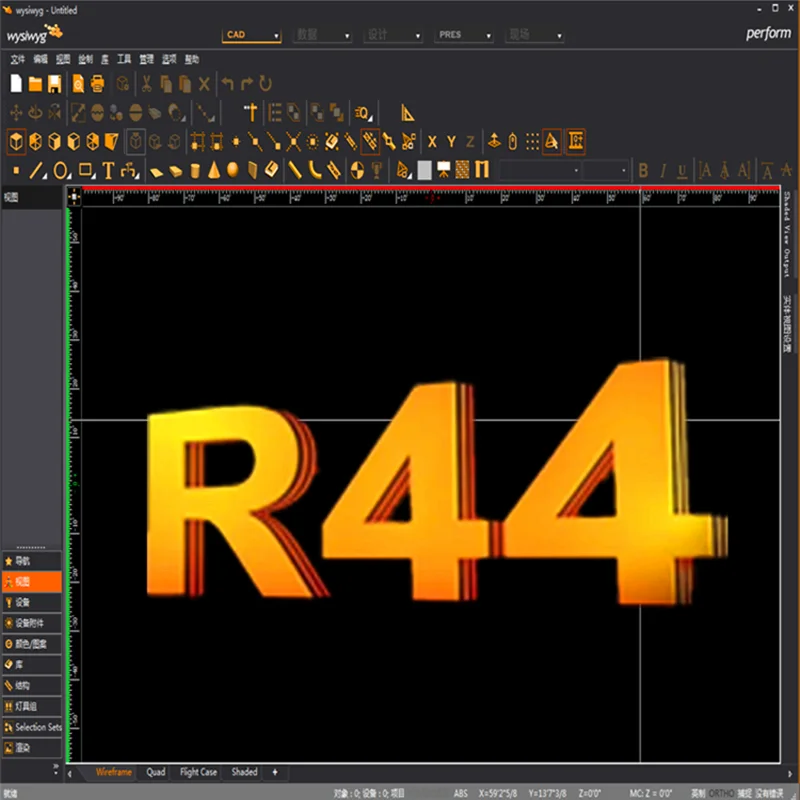Switch to the Flight Case tab

[198, 772]
